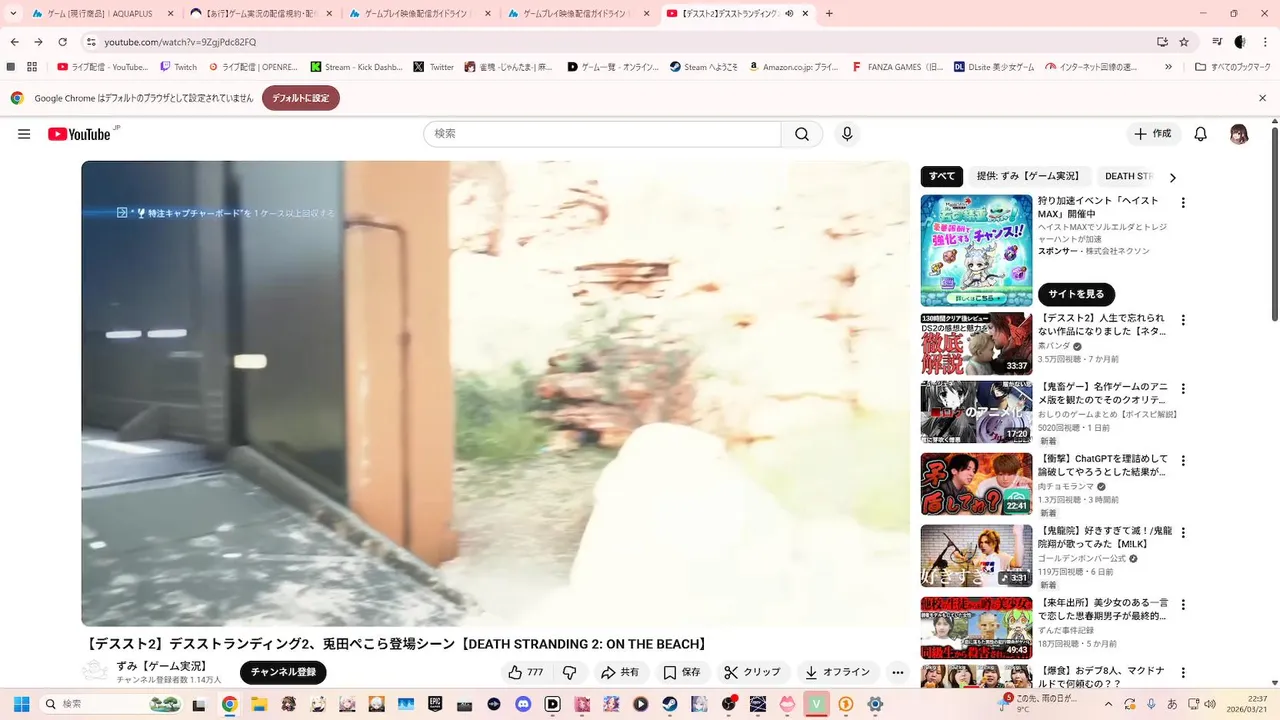
Task: Open File Explorer from the taskbar
Action: [259, 704]
